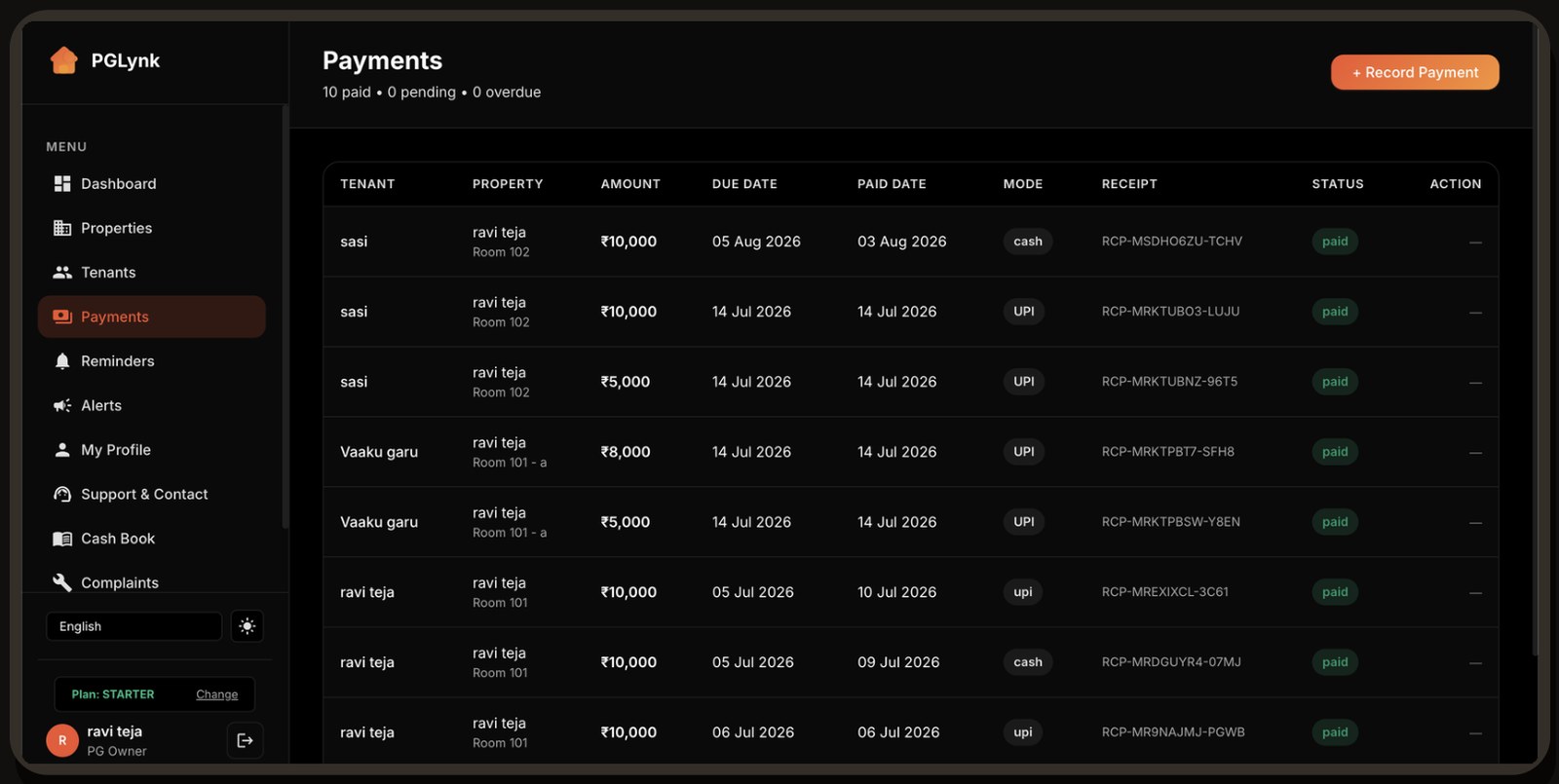
Task: Click the Properties building icon
Action: click(x=62, y=228)
